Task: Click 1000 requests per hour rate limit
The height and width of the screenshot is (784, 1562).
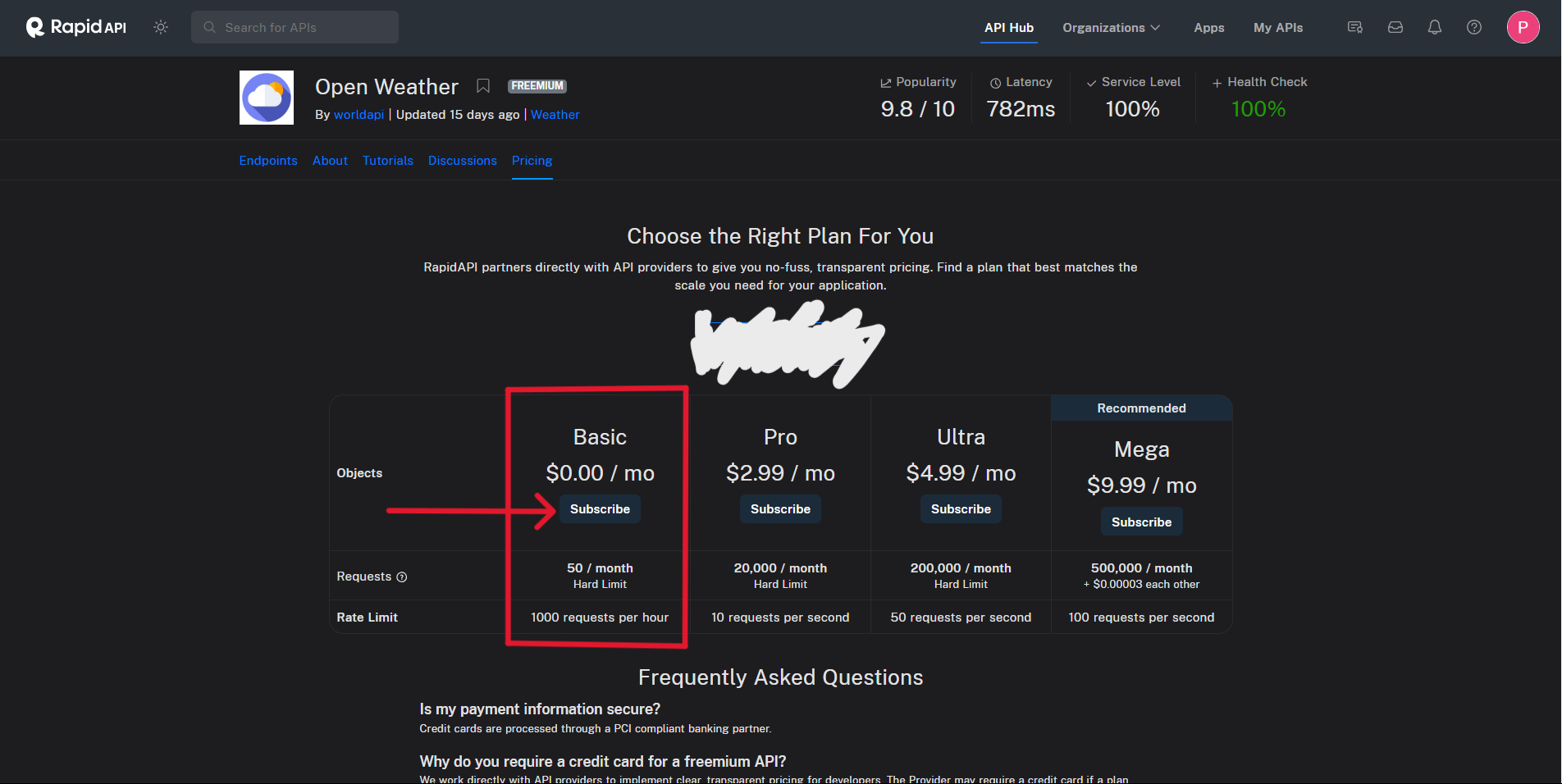Action: coord(600,618)
